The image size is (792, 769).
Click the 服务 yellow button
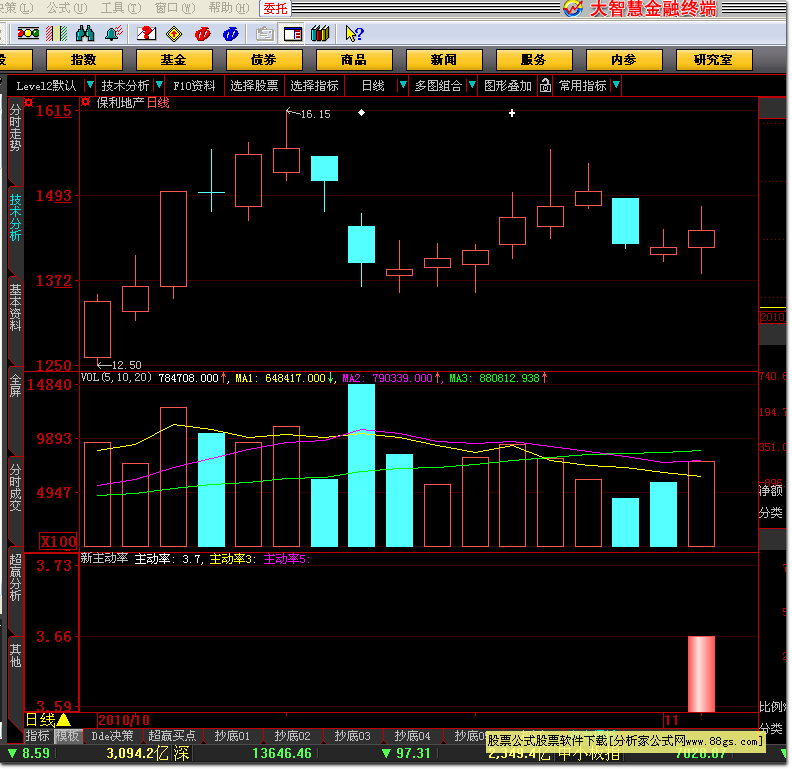(533, 60)
